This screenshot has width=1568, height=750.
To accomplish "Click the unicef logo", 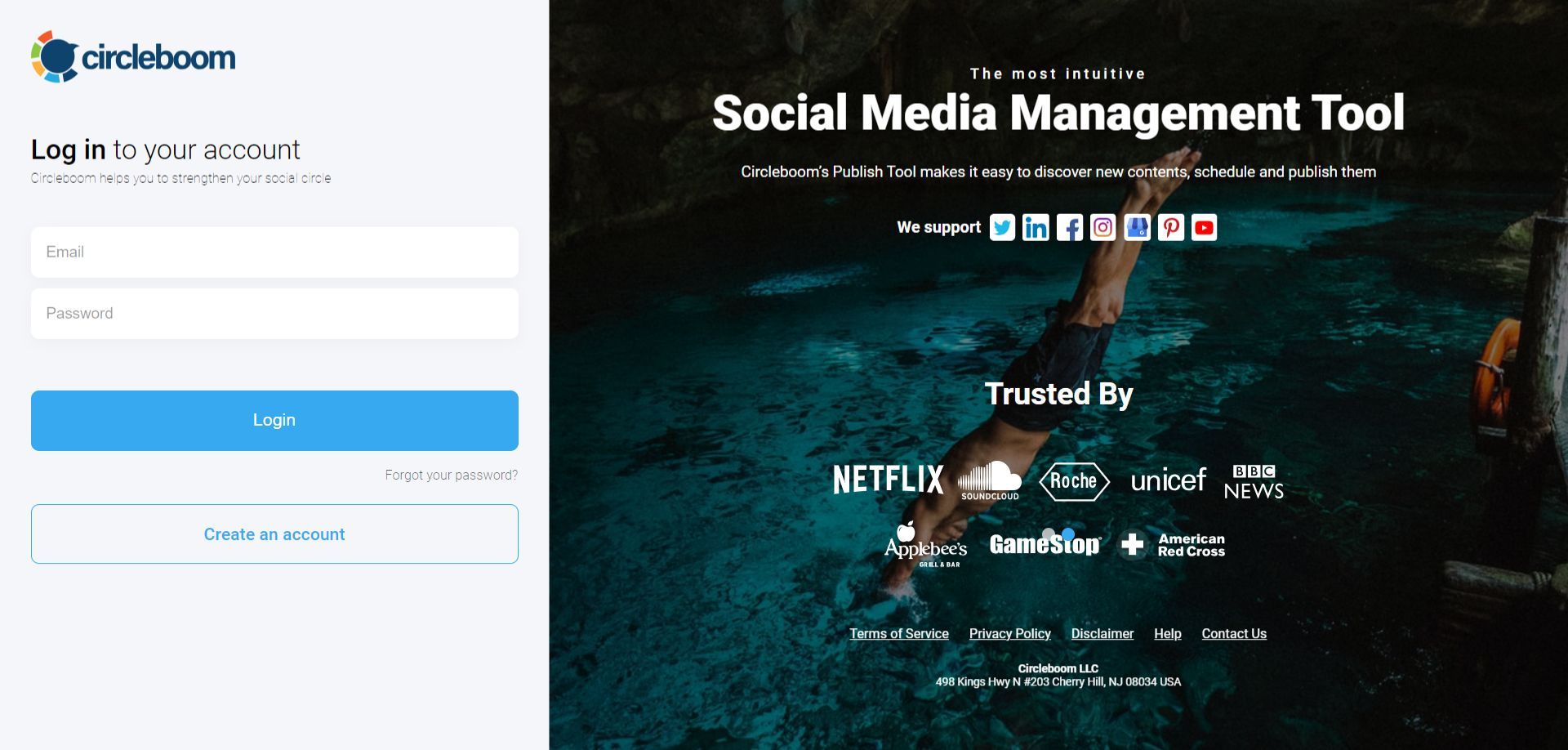I will [1168, 480].
